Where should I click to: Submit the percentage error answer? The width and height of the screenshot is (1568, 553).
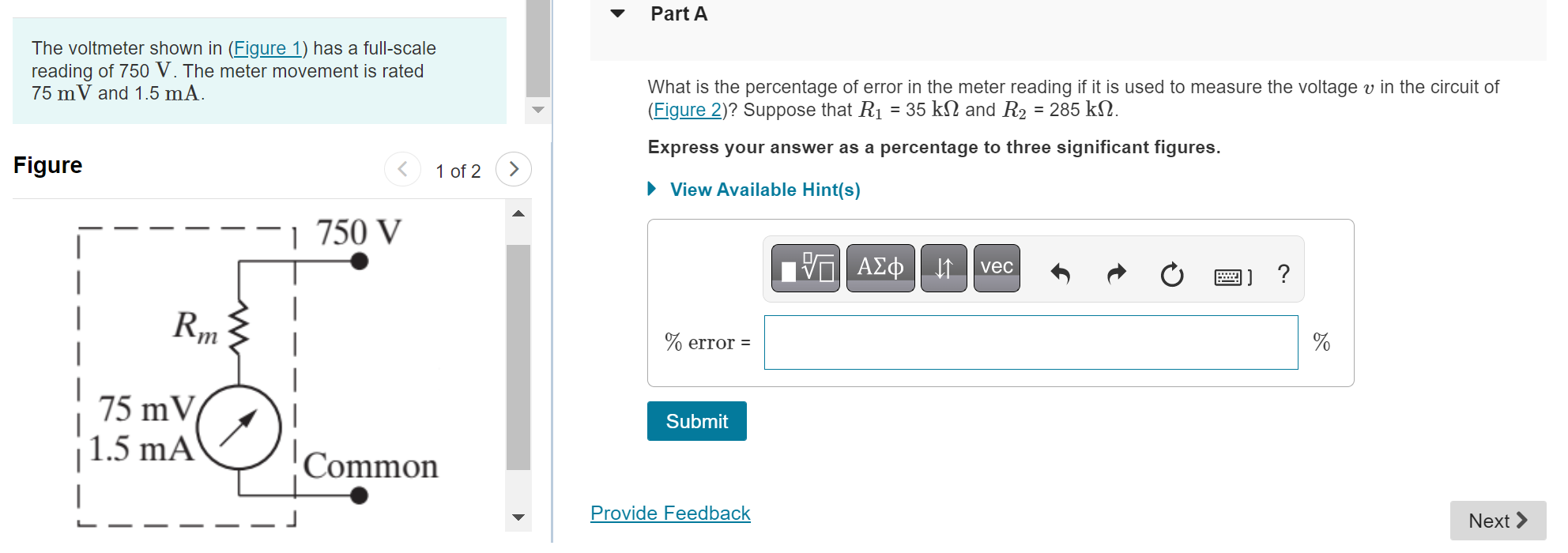point(696,421)
